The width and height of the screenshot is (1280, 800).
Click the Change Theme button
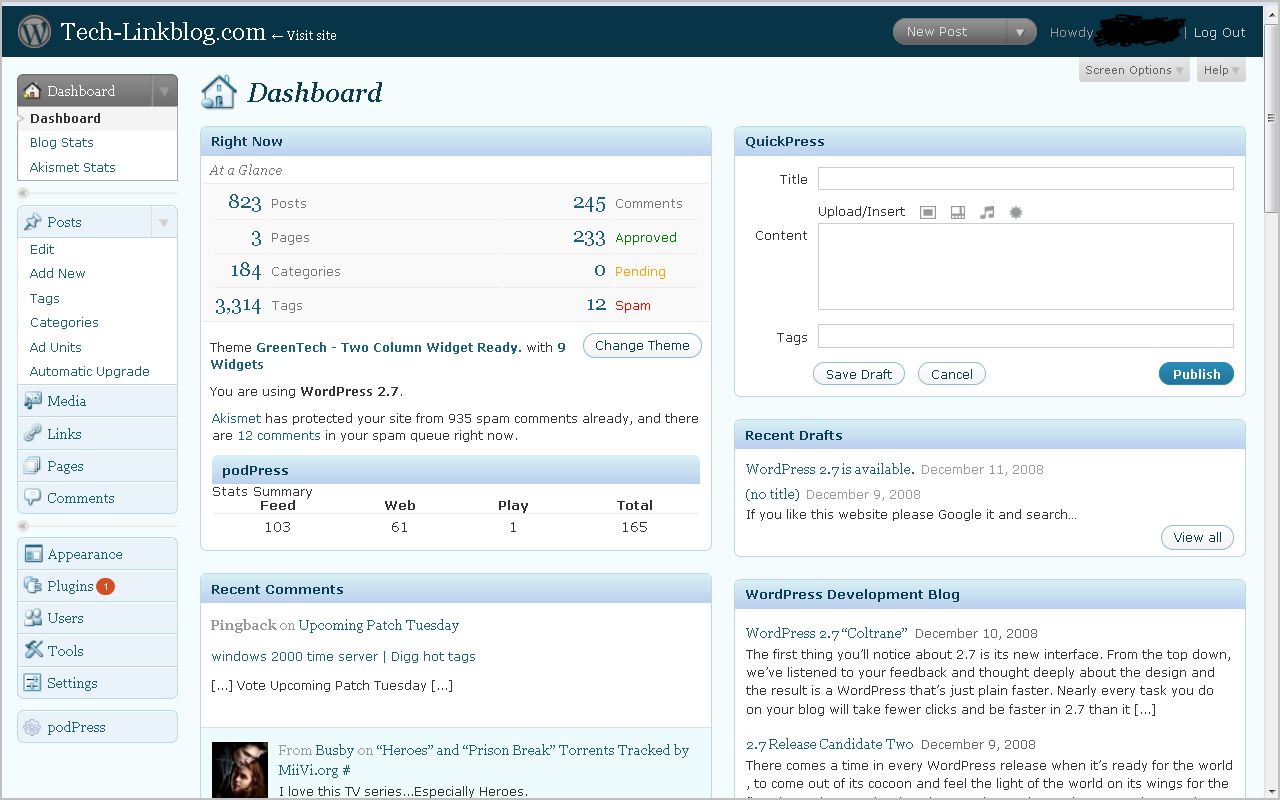pyautogui.click(x=642, y=346)
